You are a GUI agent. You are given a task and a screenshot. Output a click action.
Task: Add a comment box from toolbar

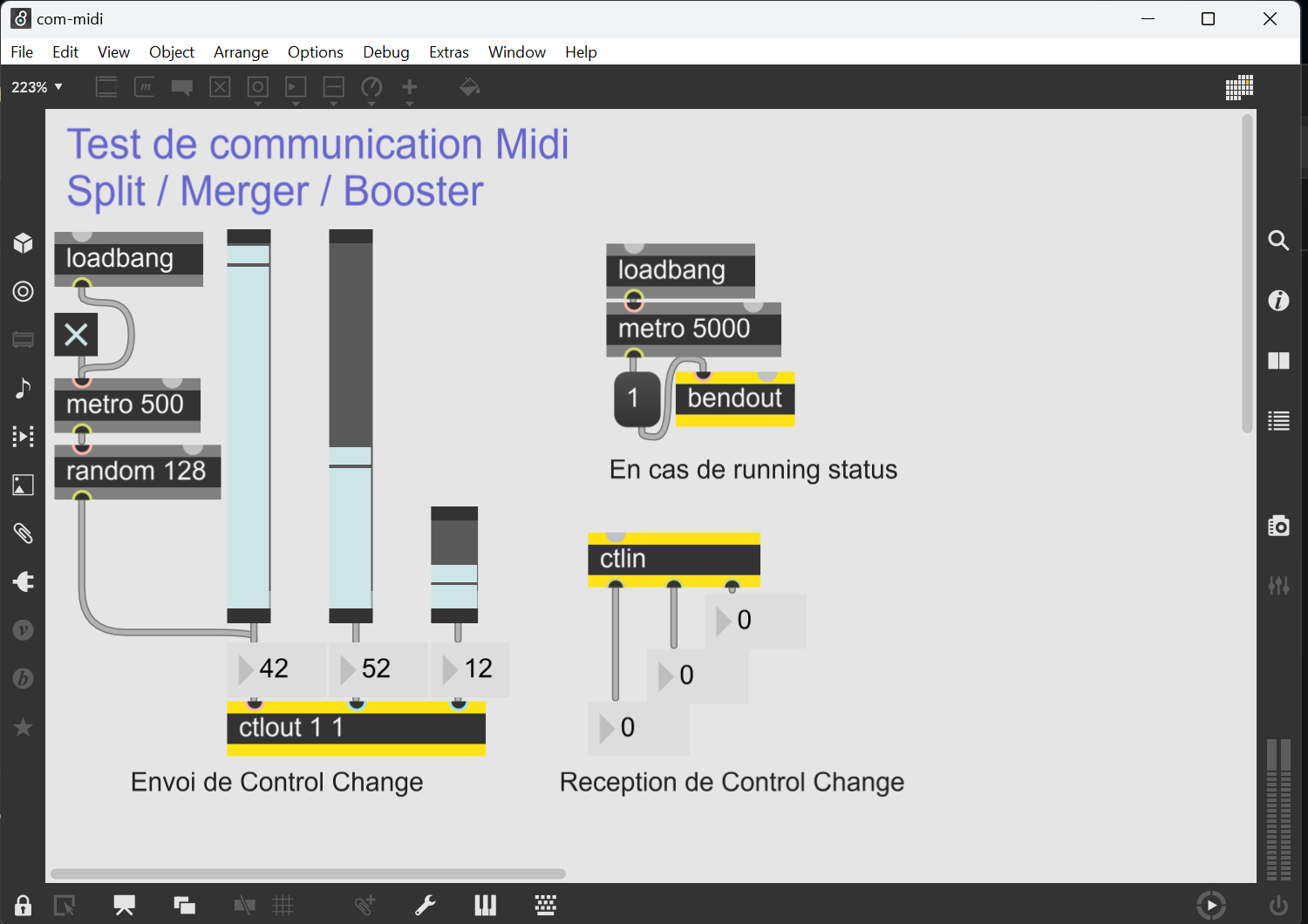[x=182, y=87]
